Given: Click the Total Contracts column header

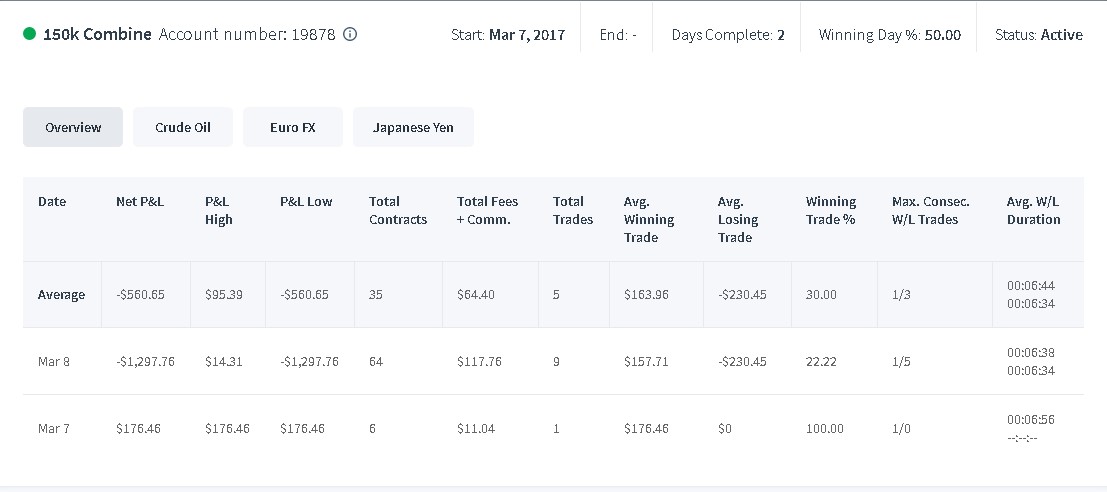Looking at the screenshot, I should point(398,210).
